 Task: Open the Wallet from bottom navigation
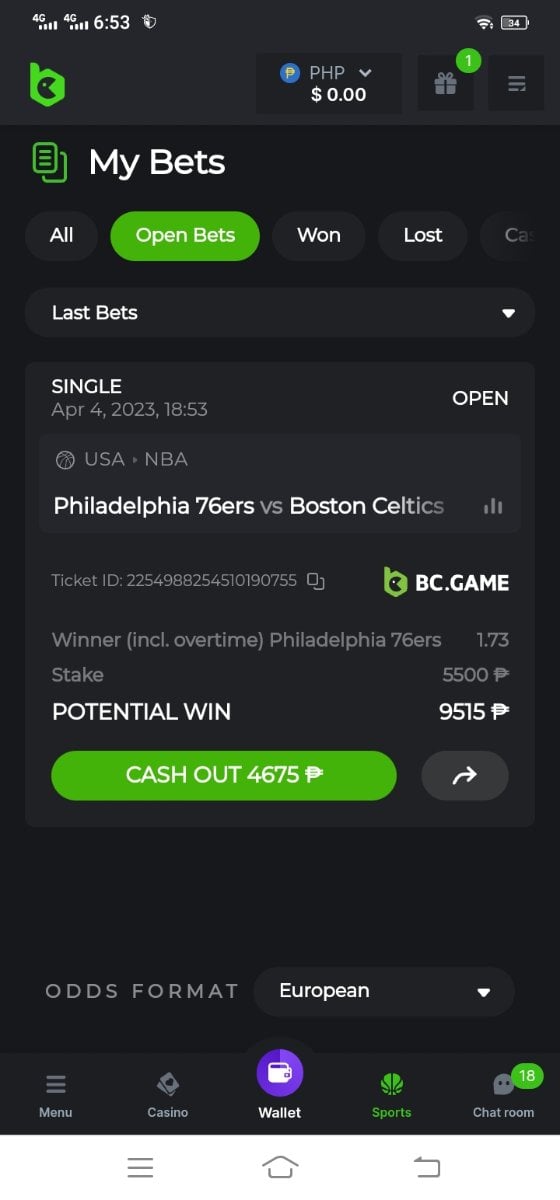tap(280, 1085)
